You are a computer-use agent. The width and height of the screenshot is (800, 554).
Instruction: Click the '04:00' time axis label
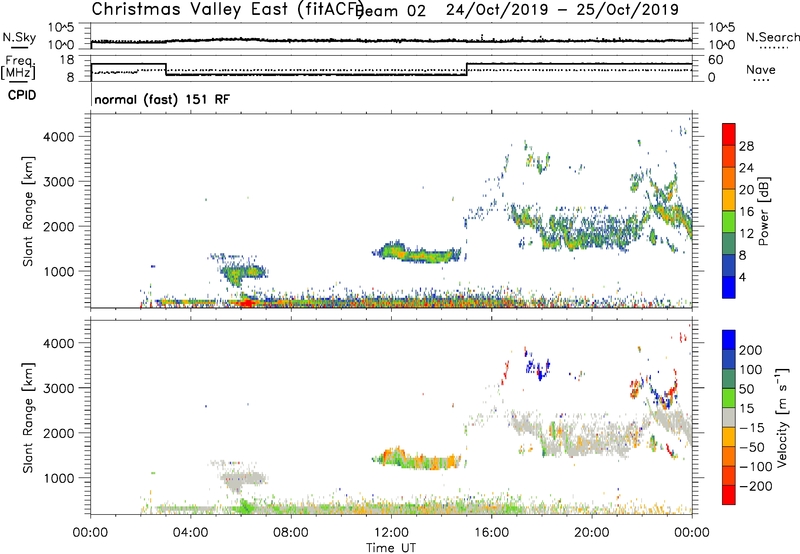click(x=191, y=533)
